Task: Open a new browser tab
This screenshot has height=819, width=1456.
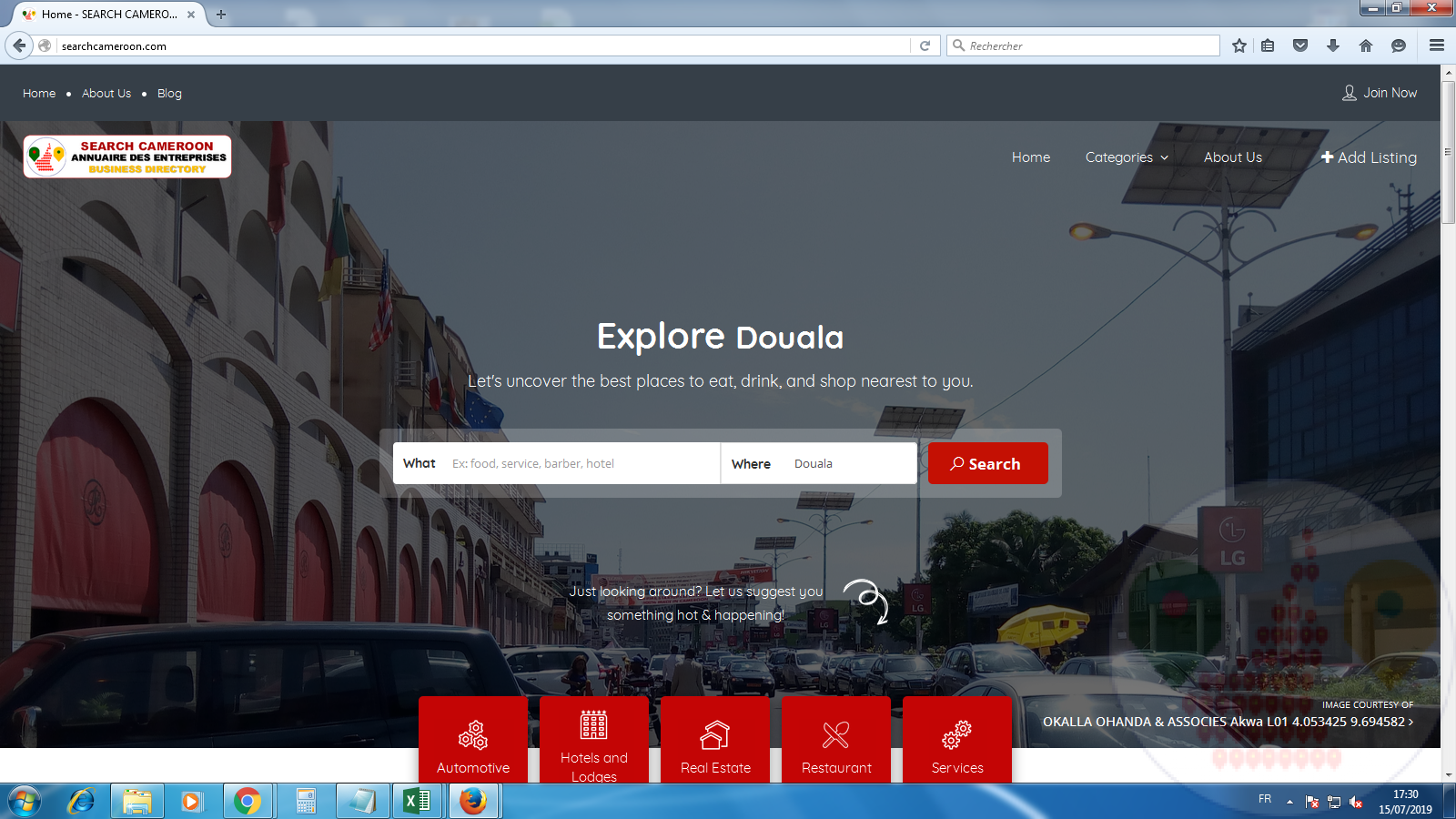Action: 221,15
